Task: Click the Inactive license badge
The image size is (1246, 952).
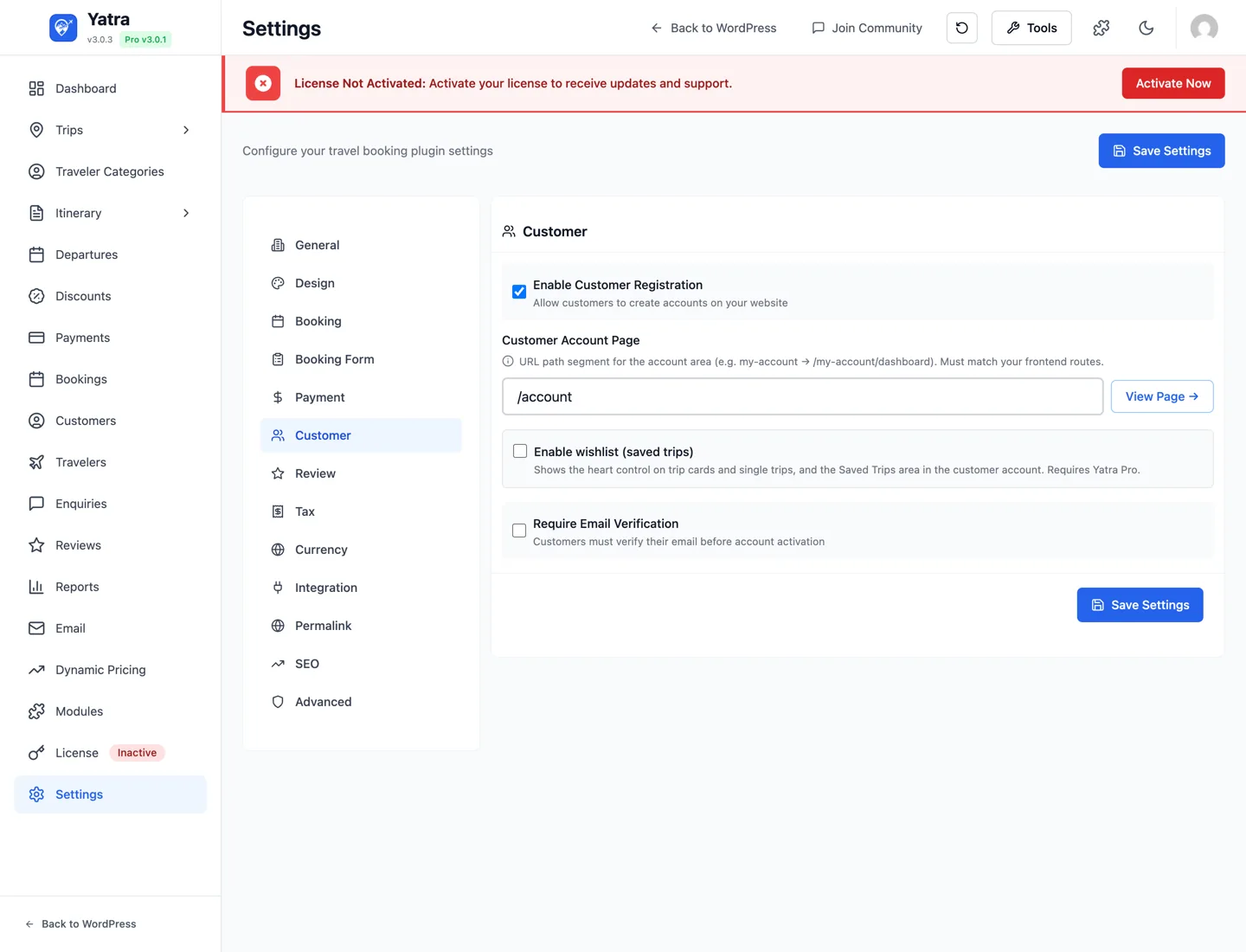Action: [x=137, y=753]
